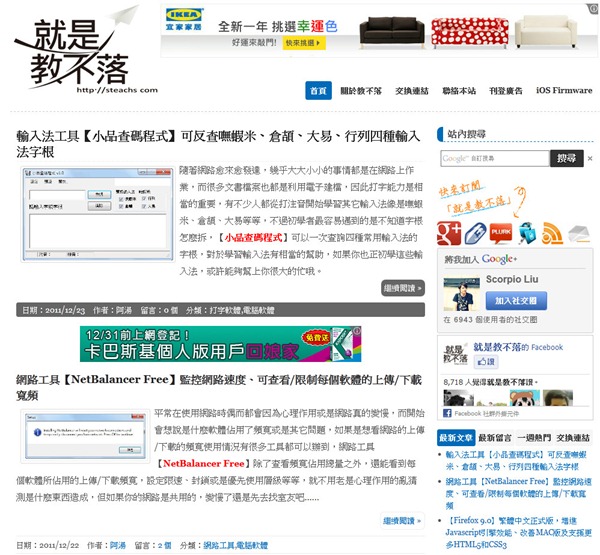This screenshot has height=555, width=600.
Task: Click the email envelope subscribe icon
Action: (x=579, y=234)
